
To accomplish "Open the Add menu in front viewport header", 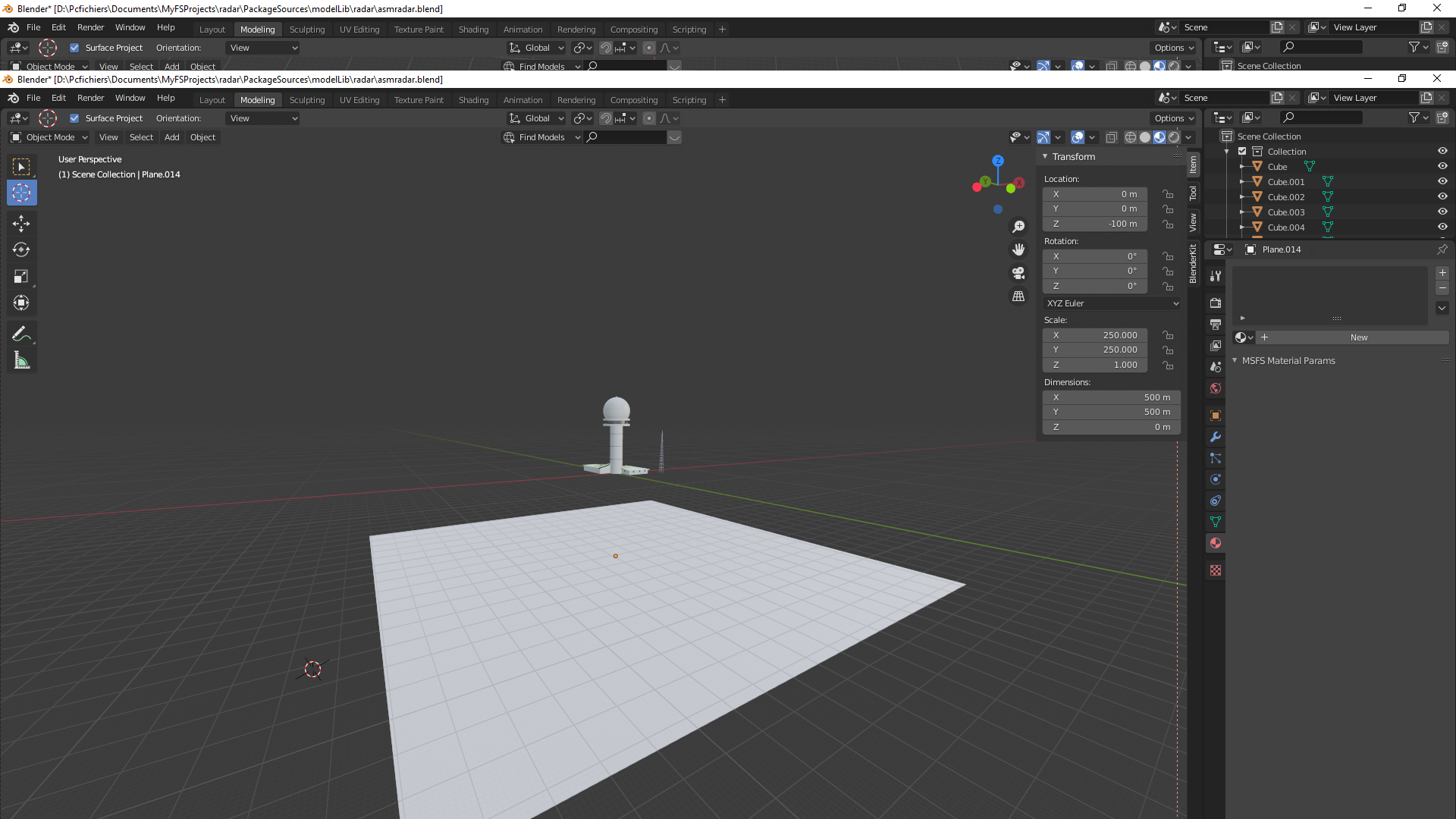I will click(172, 137).
